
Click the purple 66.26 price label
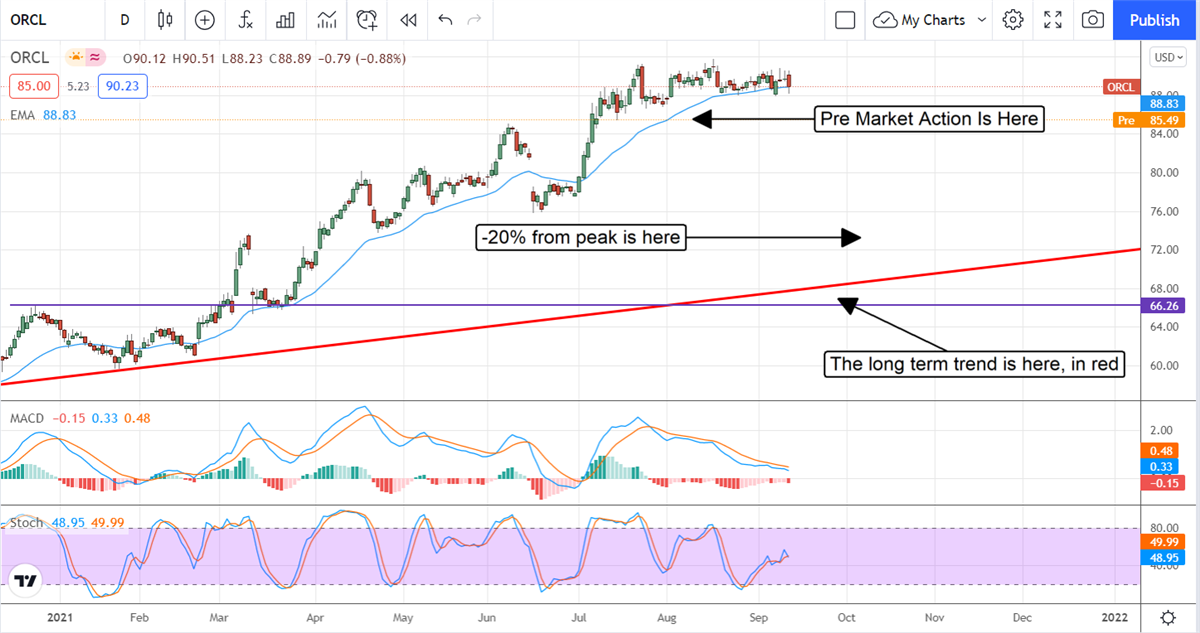[1162, 305]
